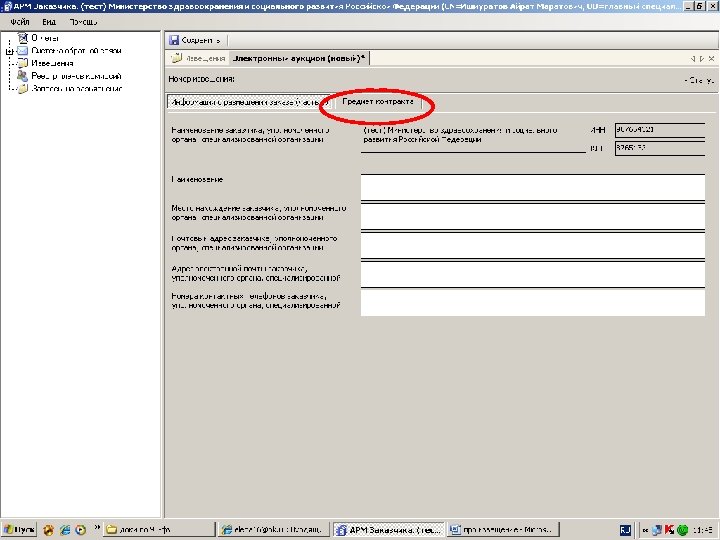Open the Предмет контракта tab
The width and height of the screenshot is (720, 540).
(x=378, y=102)
